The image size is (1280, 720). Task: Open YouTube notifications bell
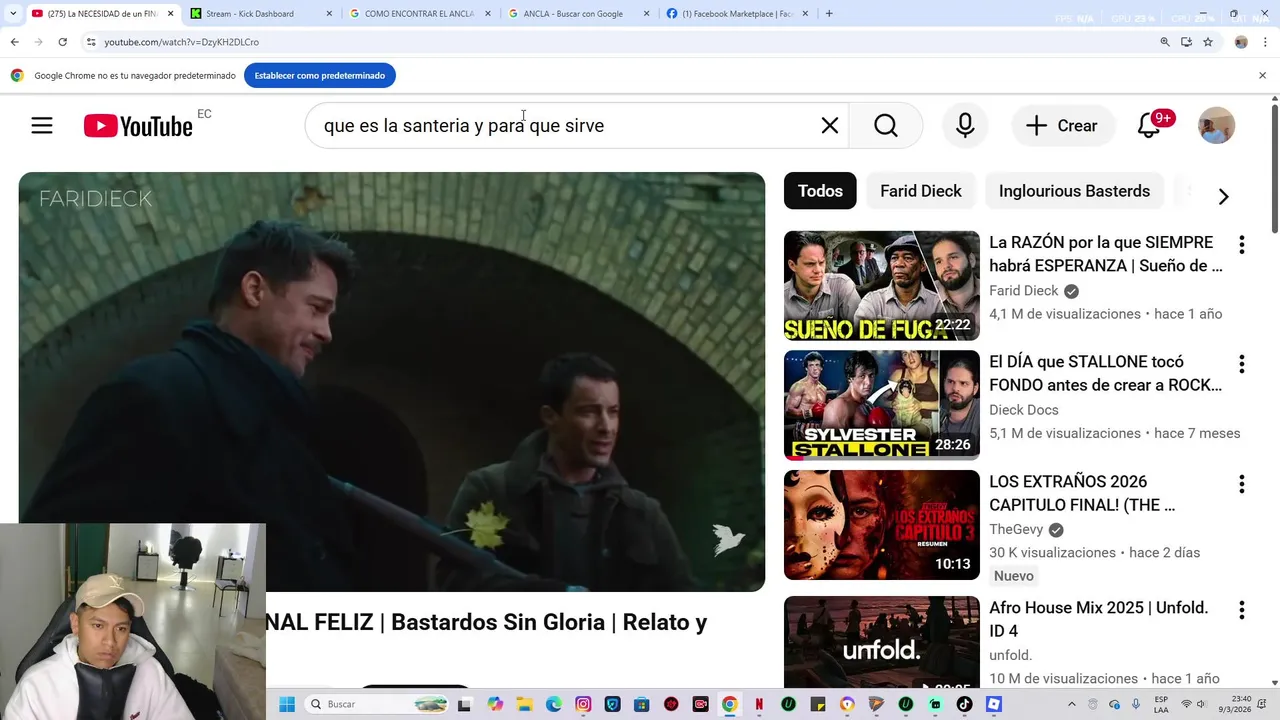click(x=1149, y=126)
